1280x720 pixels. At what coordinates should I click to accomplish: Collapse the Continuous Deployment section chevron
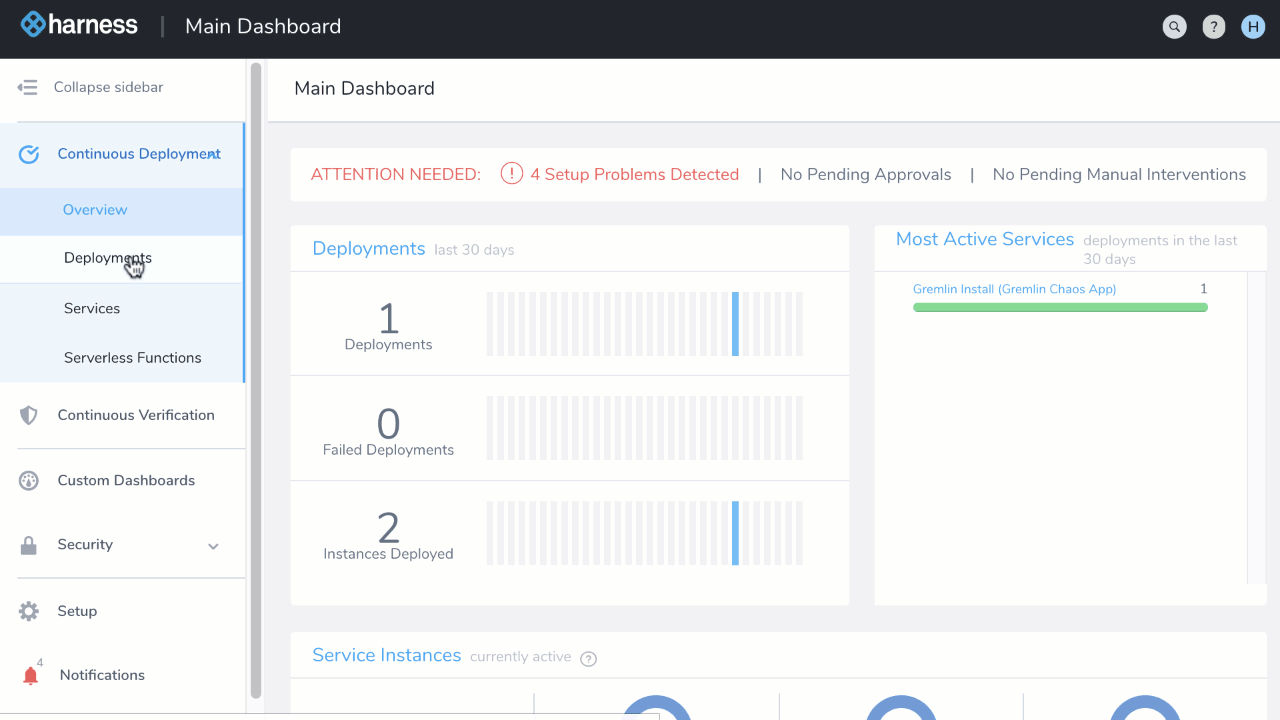tap(213, 154)
